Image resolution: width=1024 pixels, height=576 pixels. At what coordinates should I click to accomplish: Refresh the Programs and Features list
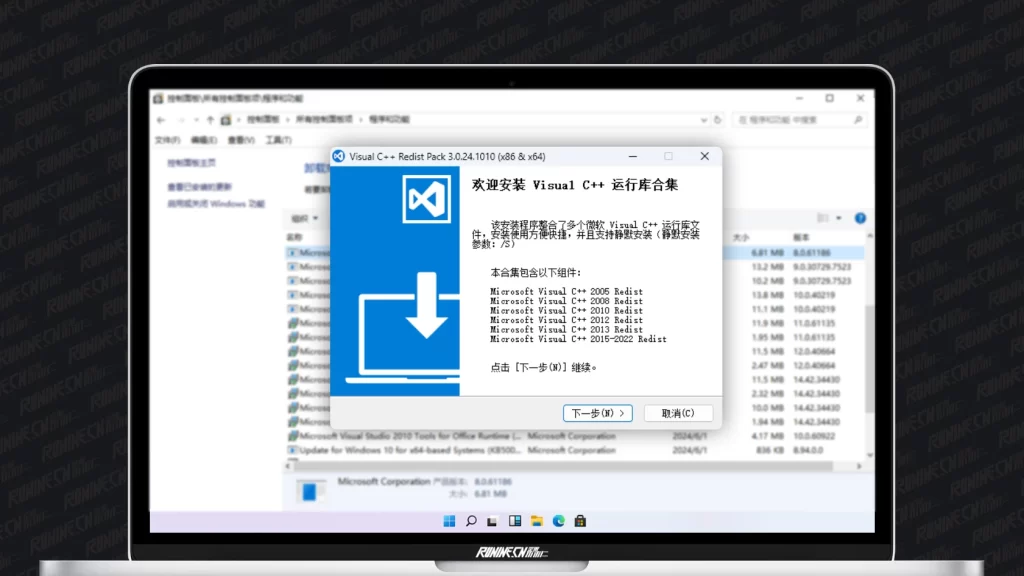point(718,120)
